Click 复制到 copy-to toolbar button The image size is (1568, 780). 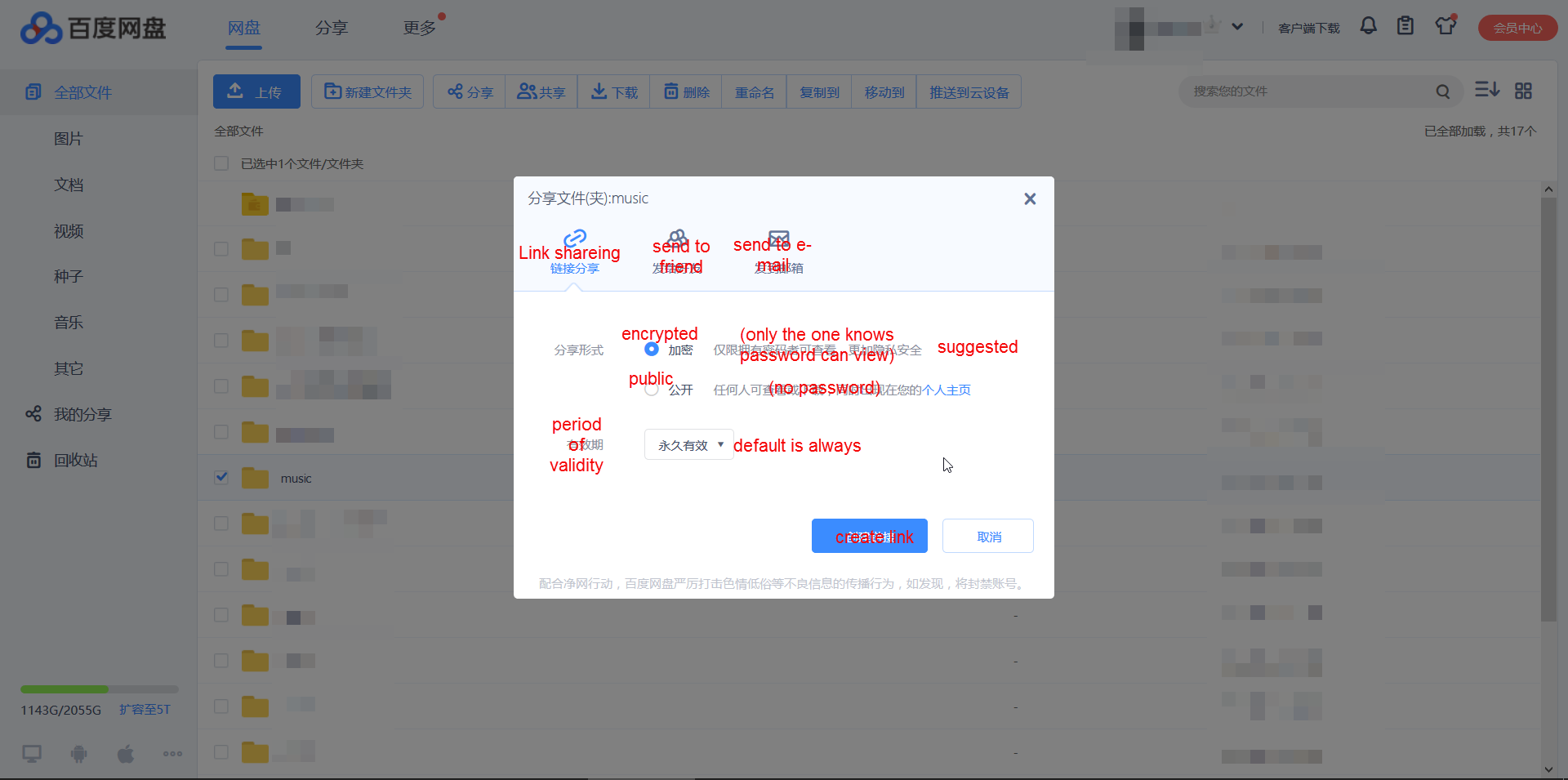(x=819, y=91)
